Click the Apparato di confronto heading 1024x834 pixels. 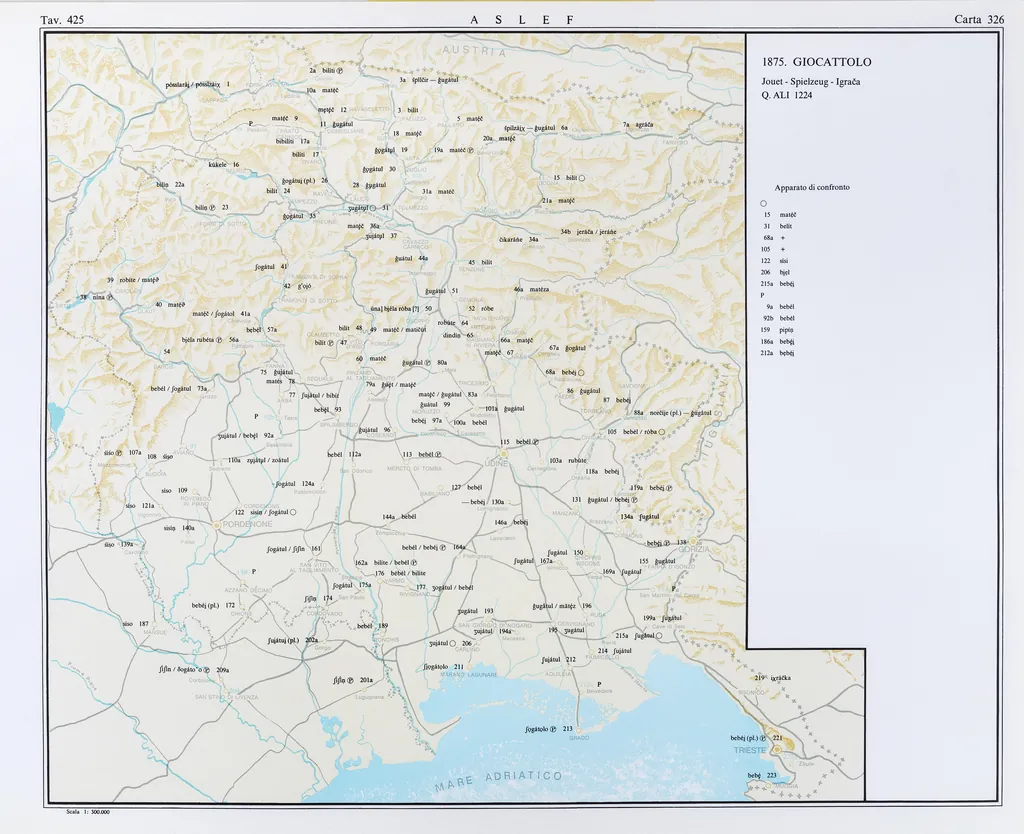812,187
